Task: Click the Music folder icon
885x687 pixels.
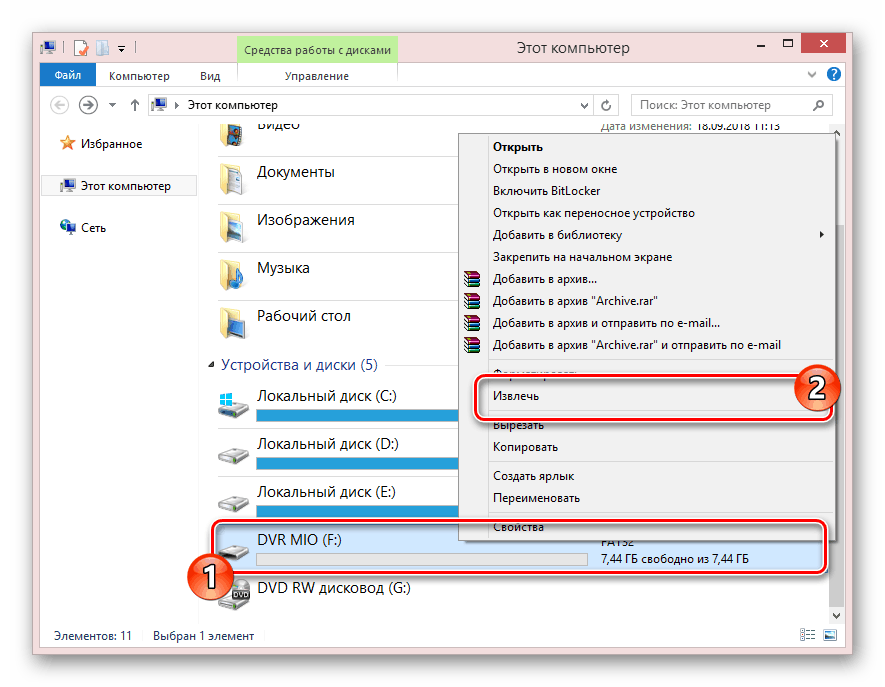Action: tap(232, 272)
